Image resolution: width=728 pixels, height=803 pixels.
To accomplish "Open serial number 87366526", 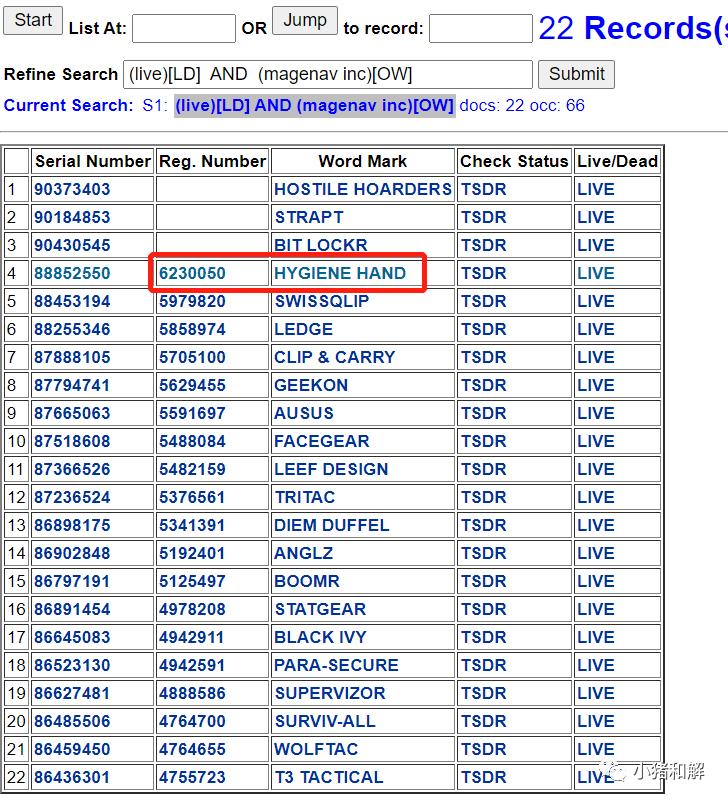I will click(x=72, y=469).
